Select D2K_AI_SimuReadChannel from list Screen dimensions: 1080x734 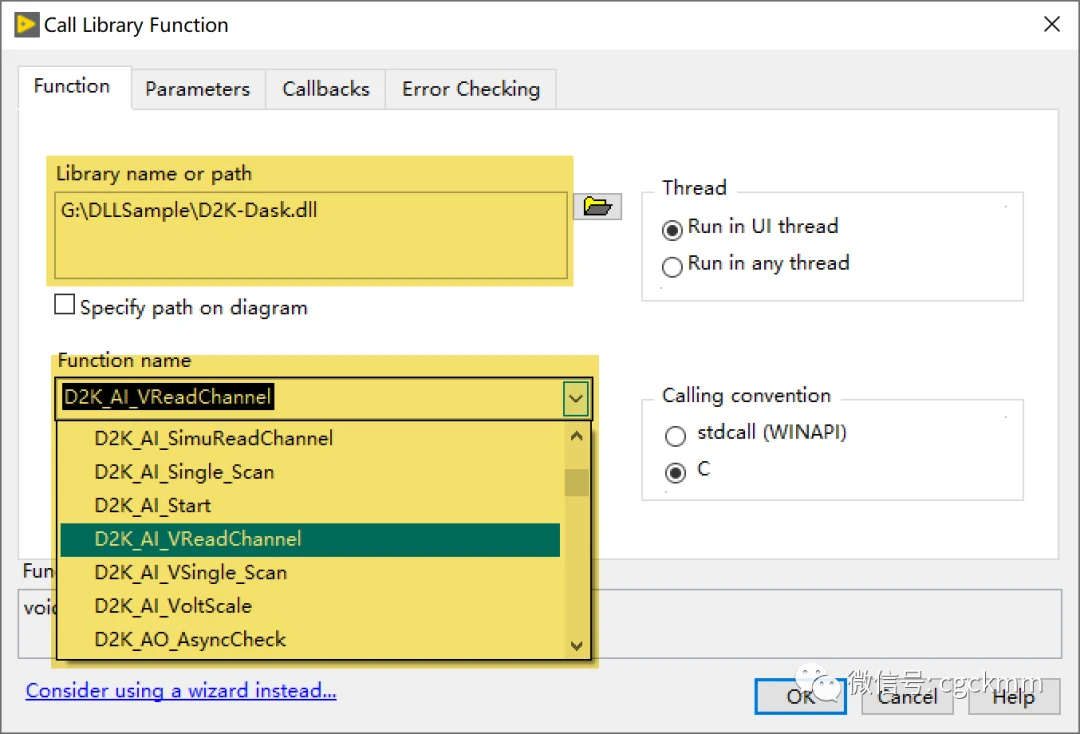click(x=214, y=438)
